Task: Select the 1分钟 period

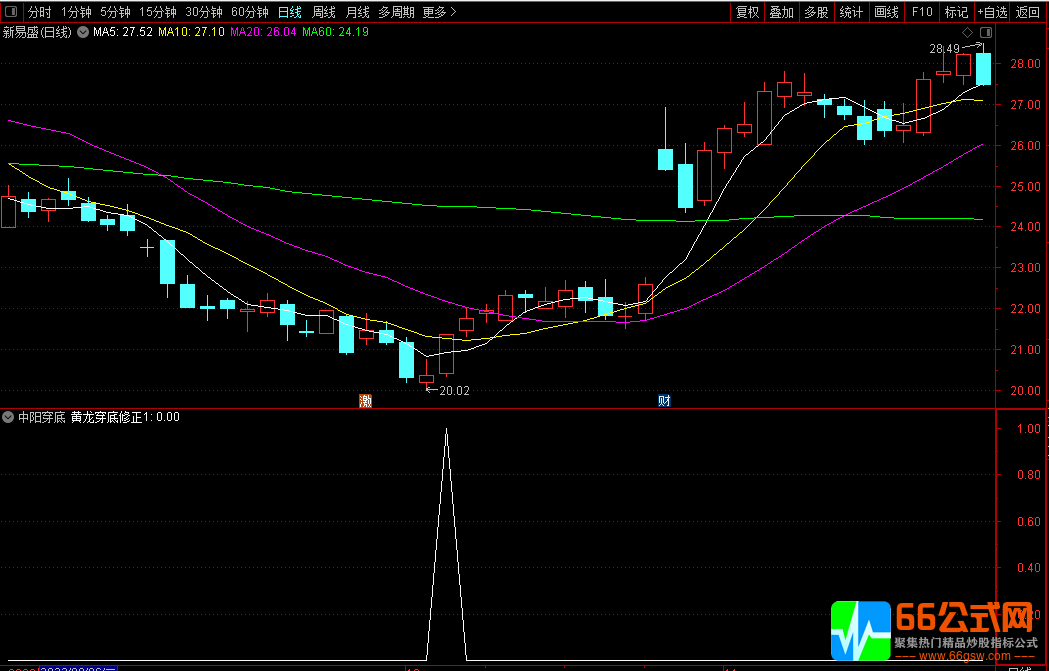Action: tap(76, 12)
